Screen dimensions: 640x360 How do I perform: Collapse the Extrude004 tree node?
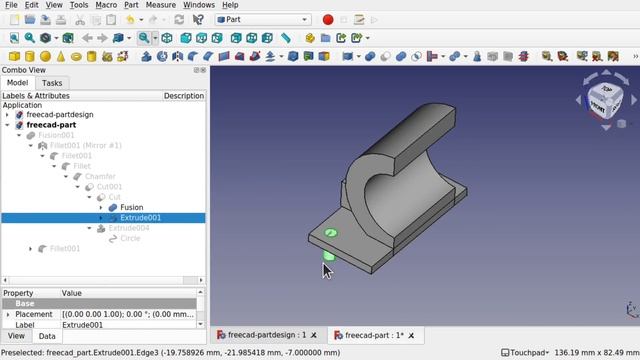[x=89, y=228]
